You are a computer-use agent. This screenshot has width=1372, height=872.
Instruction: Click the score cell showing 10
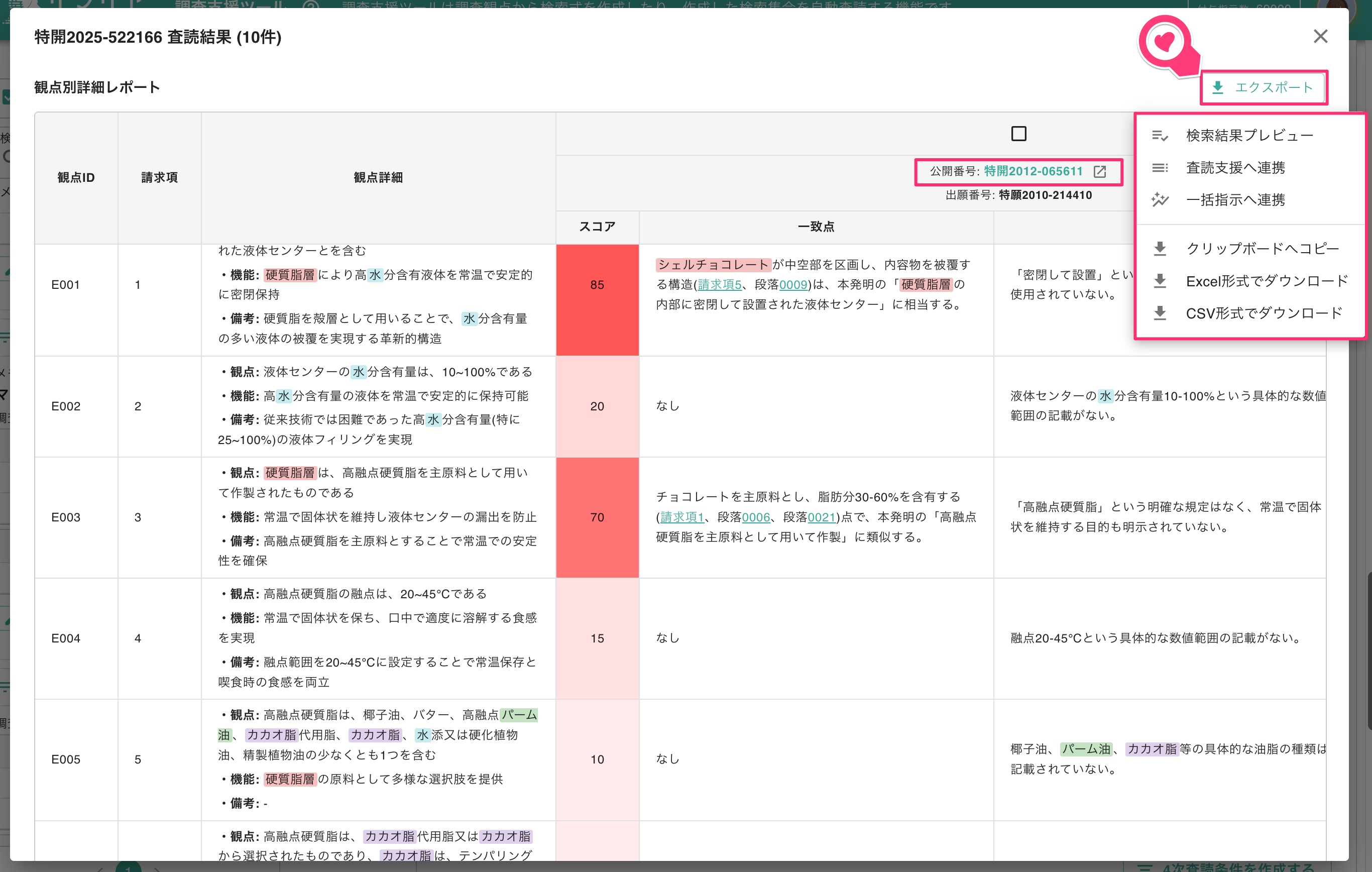[597, 759]
